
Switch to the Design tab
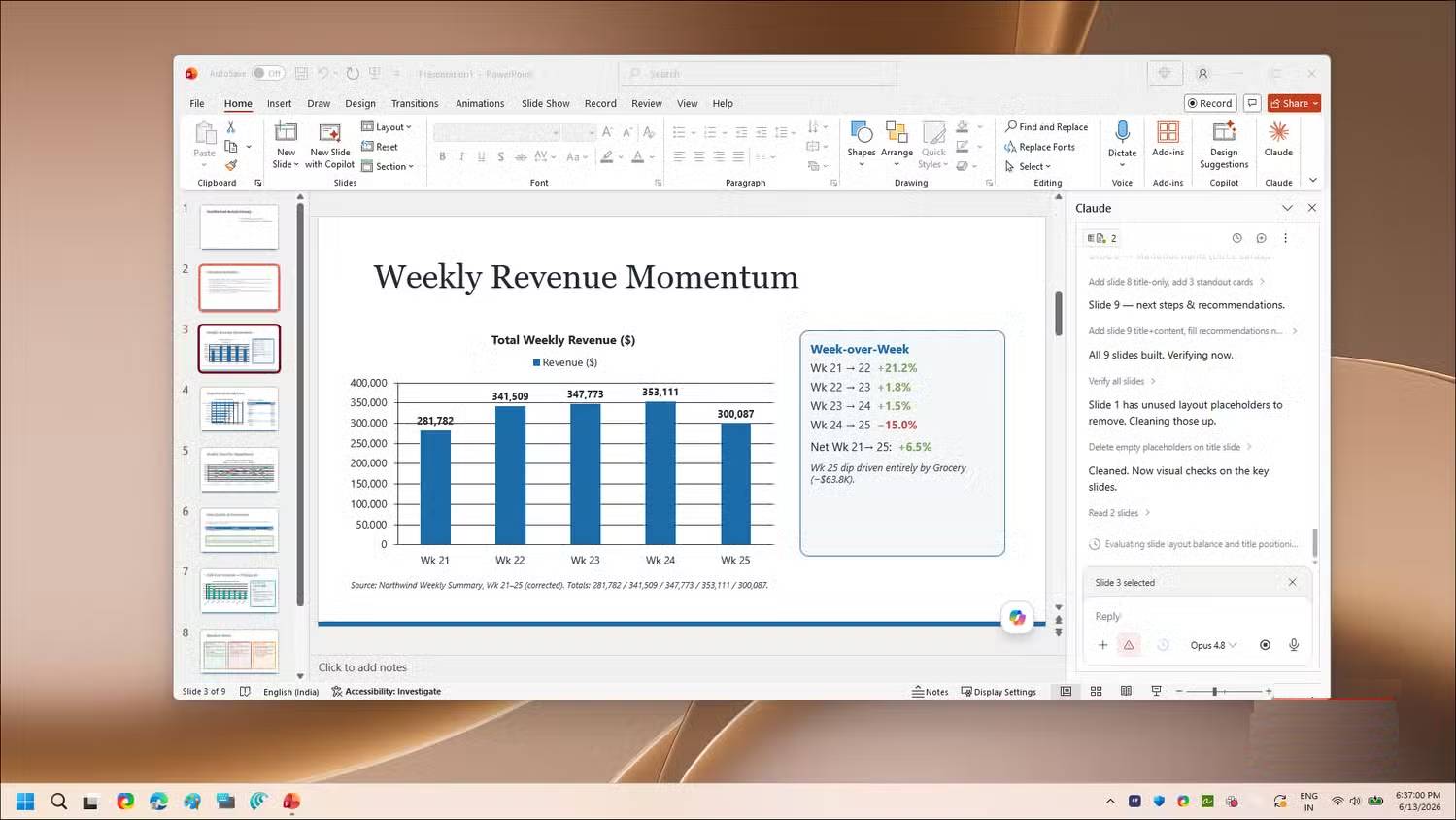point(359,103)
